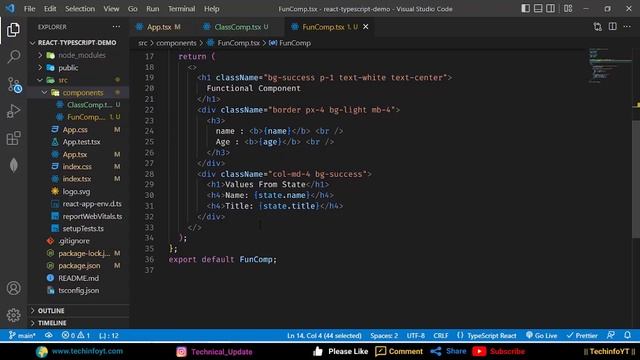Close the FunComp.tsx tab
Screen dimensions: 640x360
[366, 27]
